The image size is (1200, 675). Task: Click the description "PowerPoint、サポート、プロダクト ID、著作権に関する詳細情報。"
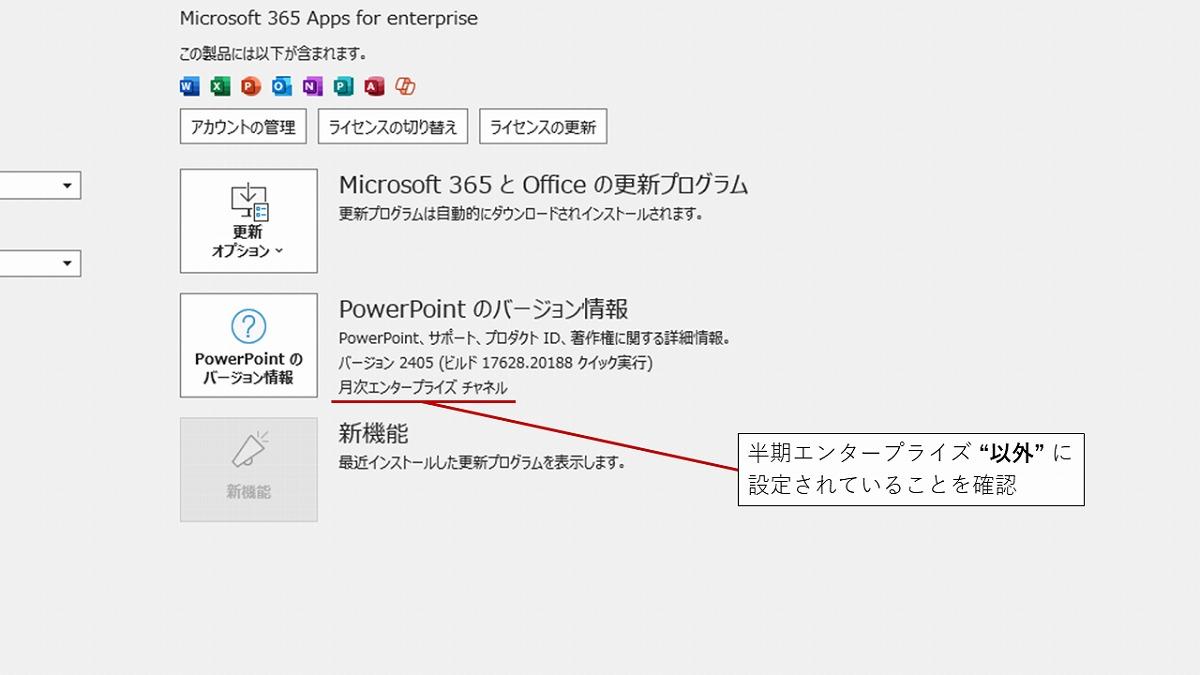[535, 338]
